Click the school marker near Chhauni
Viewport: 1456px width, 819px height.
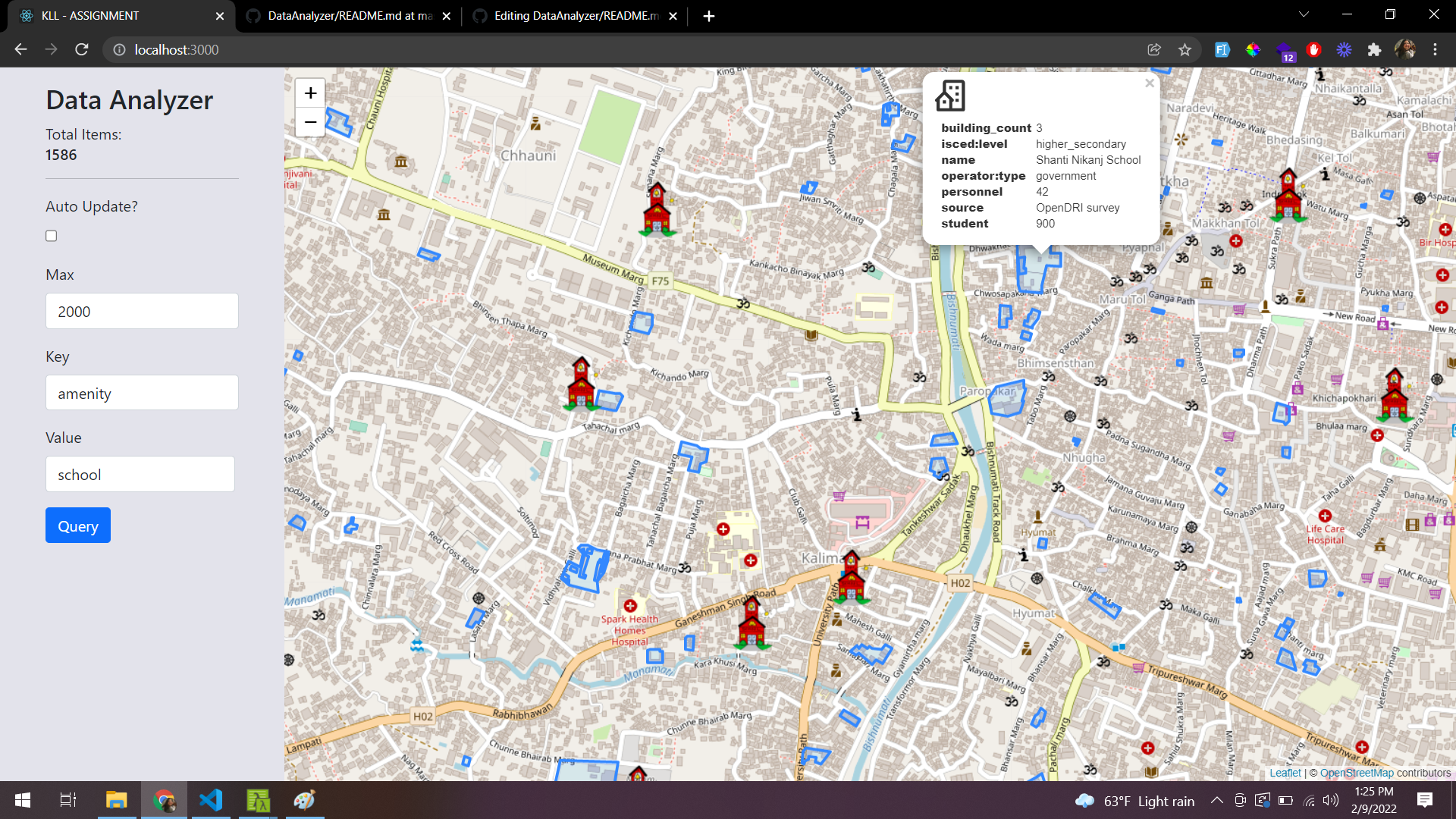coord(657,209)
